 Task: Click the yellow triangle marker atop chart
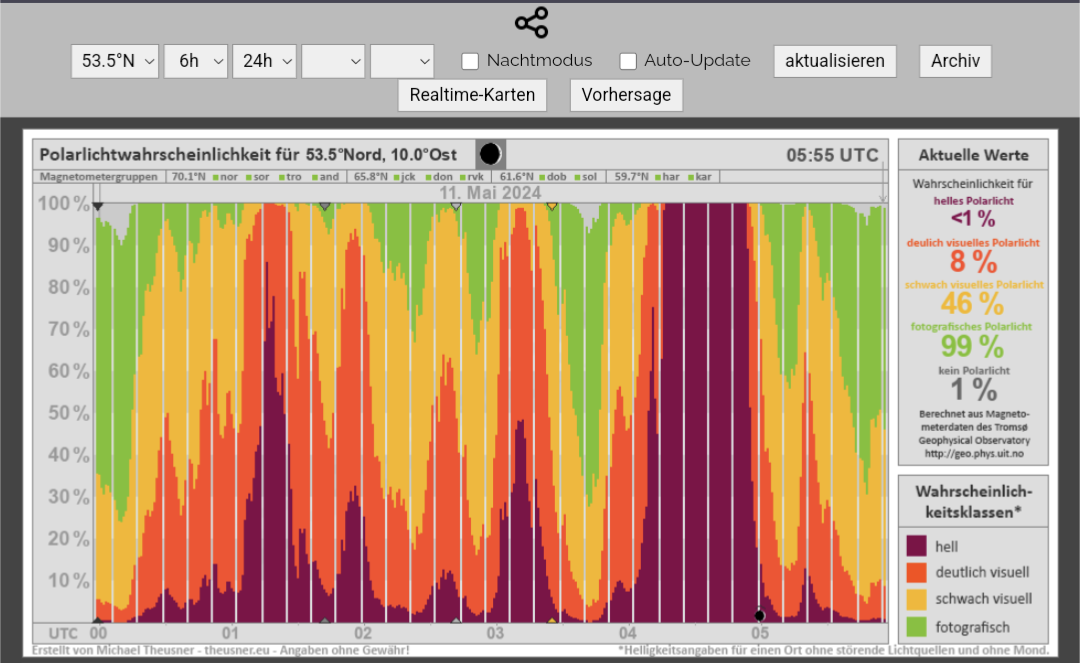coord(551,206)
